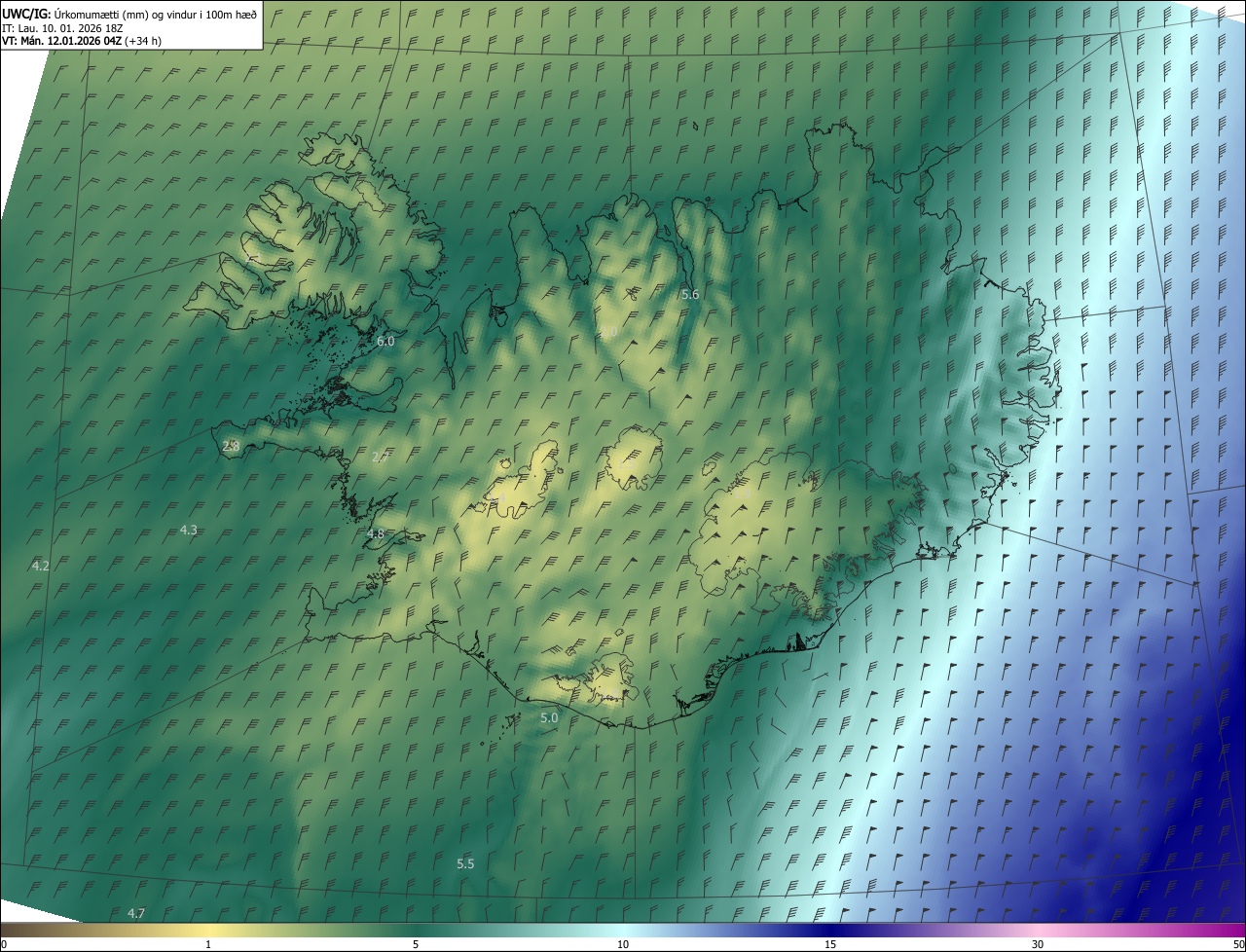1246x952 pixels.
Task: Click the 10 tick label on the color scale
Action: [623, 944]
